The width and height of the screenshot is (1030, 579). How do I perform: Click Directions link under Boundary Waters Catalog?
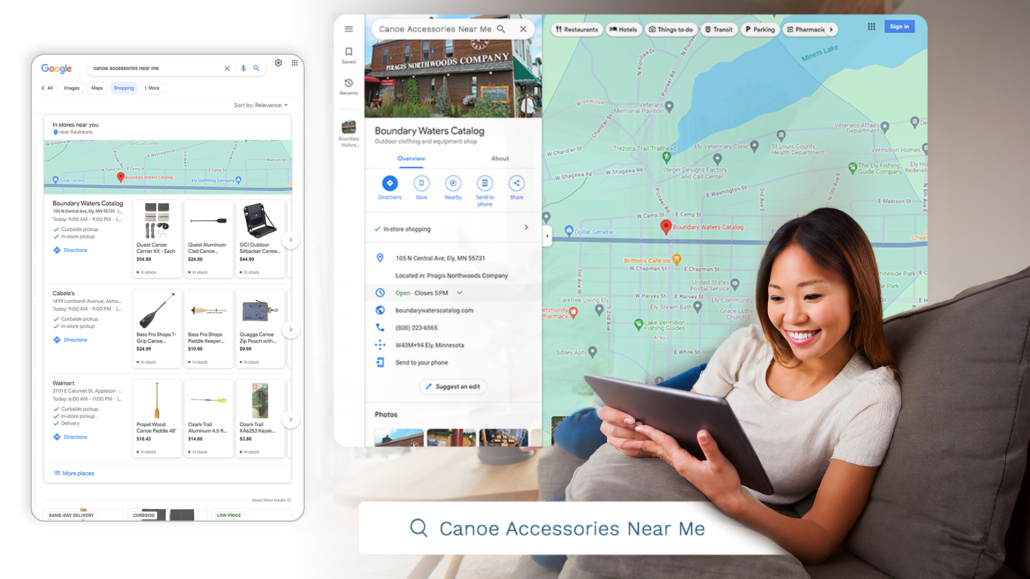70,250
